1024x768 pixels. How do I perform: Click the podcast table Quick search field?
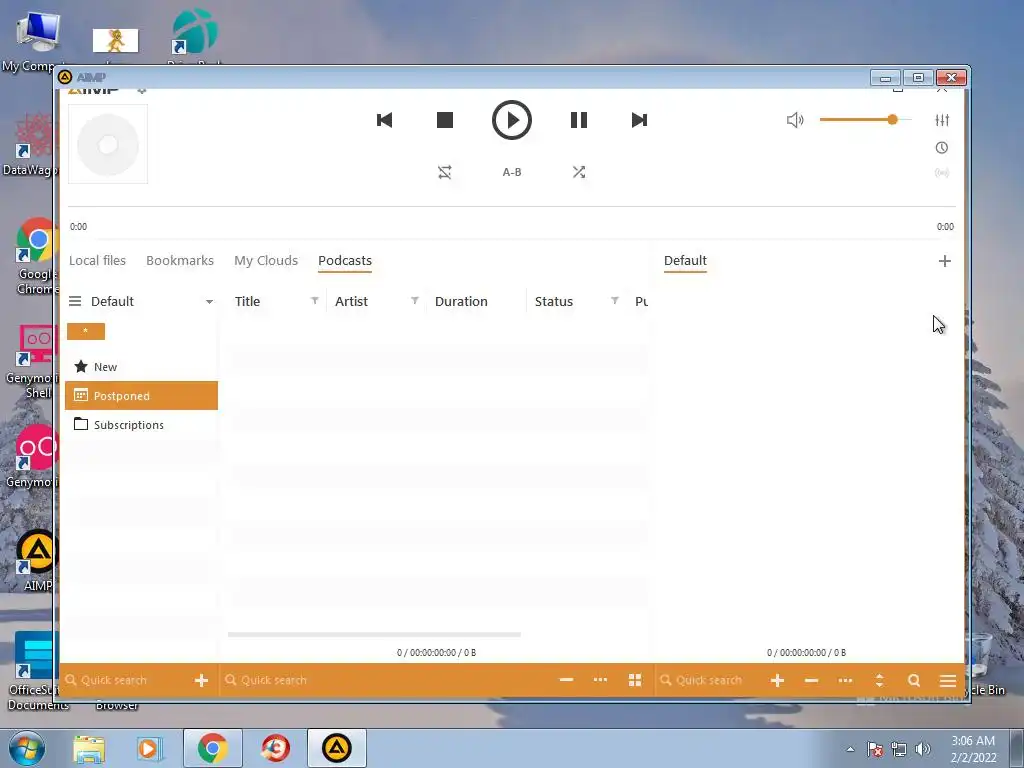coord(385,680)
